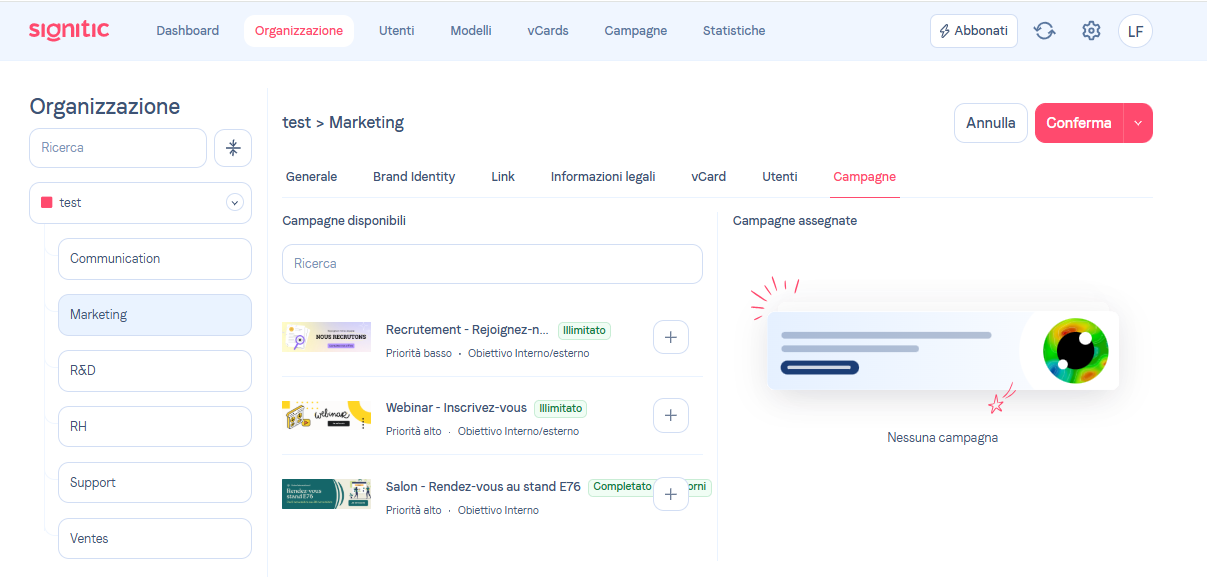The width and height of the screenshot is (1207, 577).
Task: Click the Signitic logo
Action: click(x=69, y=31)
